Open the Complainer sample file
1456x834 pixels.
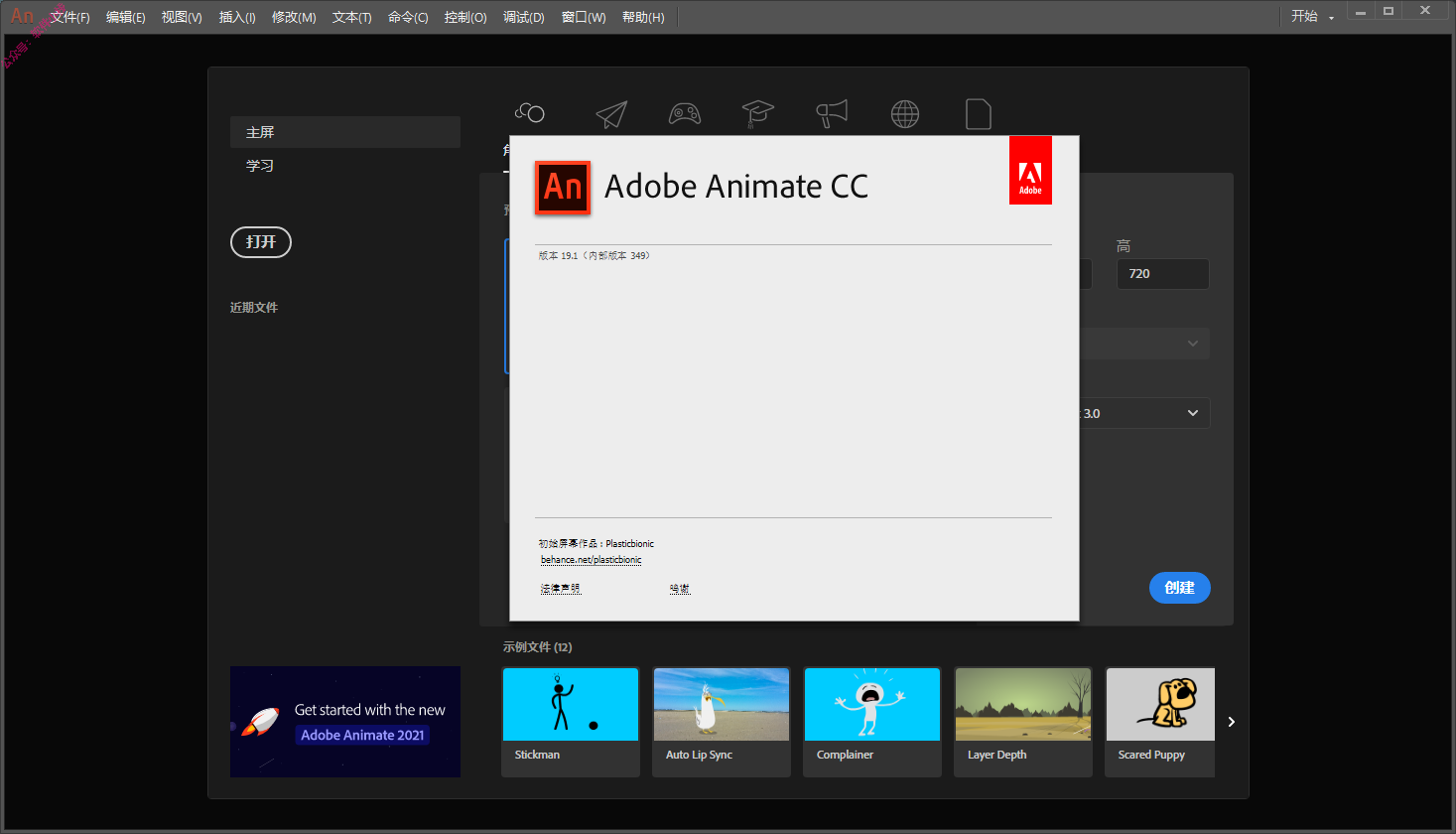pyautogui.click(x=872, y=722)
